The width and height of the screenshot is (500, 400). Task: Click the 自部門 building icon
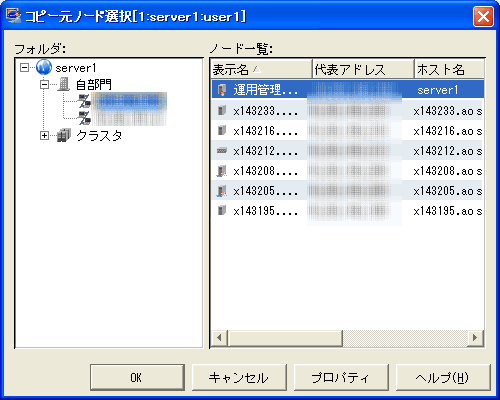[63, 84]
